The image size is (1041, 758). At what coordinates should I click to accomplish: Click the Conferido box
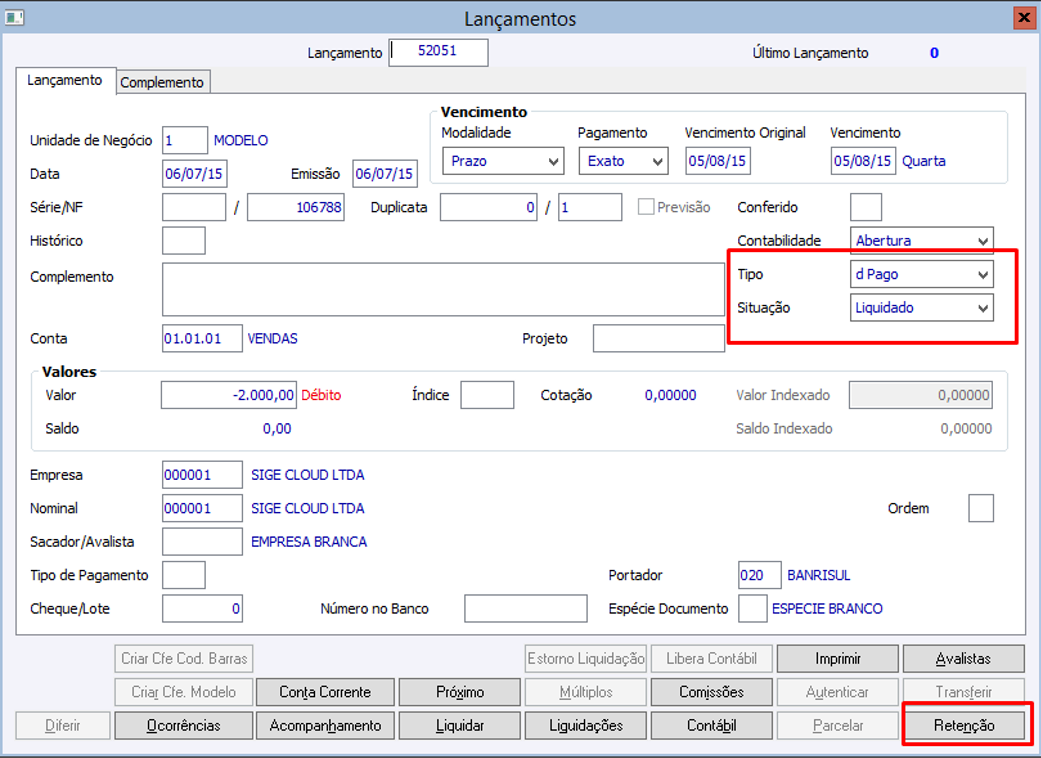[x=866, y=207]
